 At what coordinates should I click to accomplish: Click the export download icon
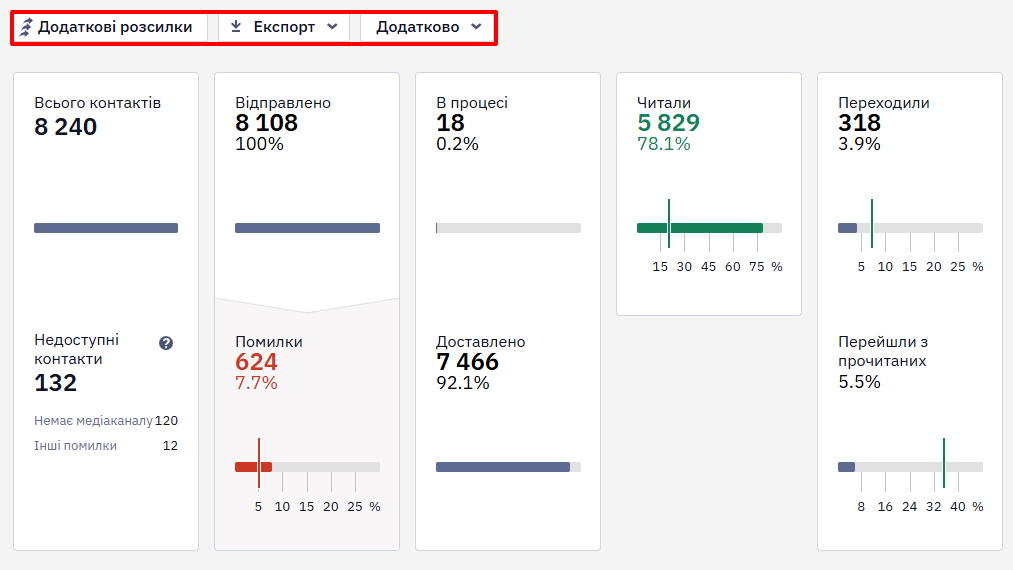click(236, 26)
